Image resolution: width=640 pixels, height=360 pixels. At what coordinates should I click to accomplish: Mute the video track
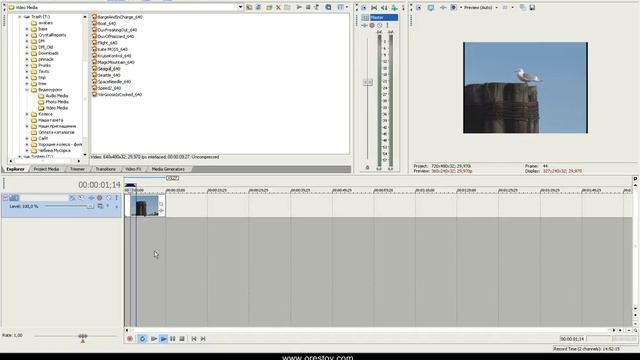109,198
